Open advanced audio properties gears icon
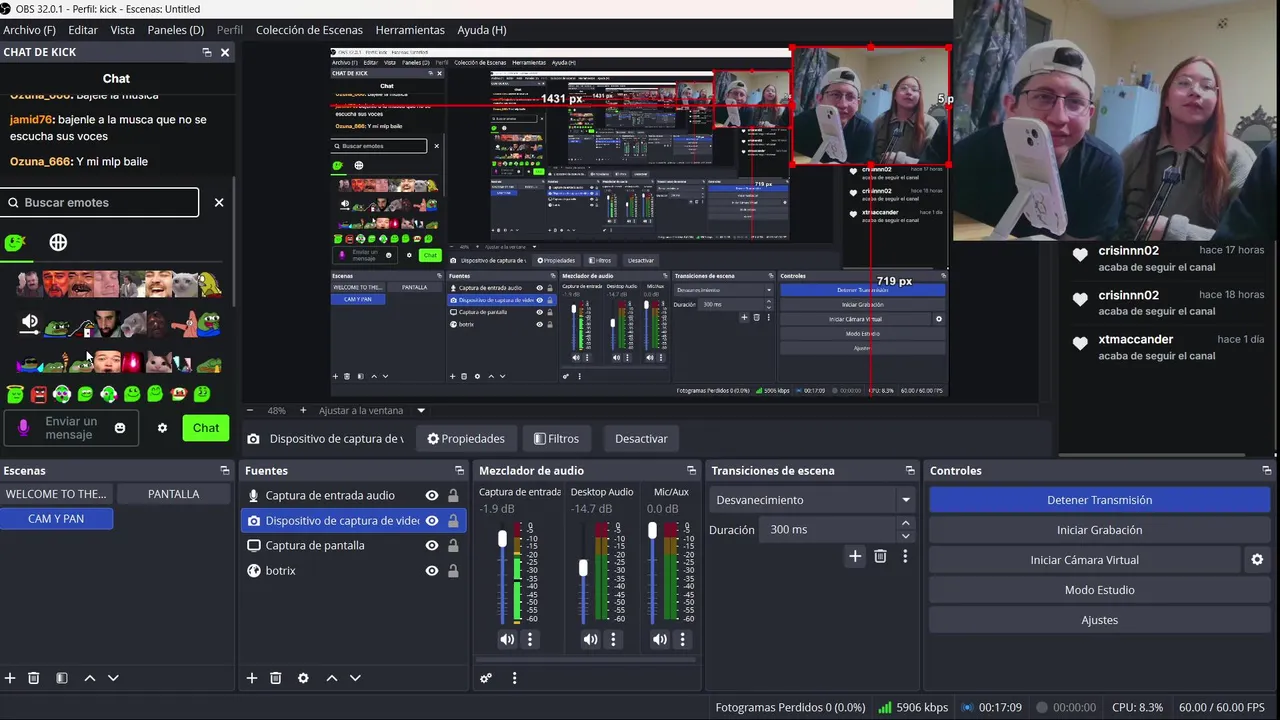The image size is (1280, 720). 486,678
